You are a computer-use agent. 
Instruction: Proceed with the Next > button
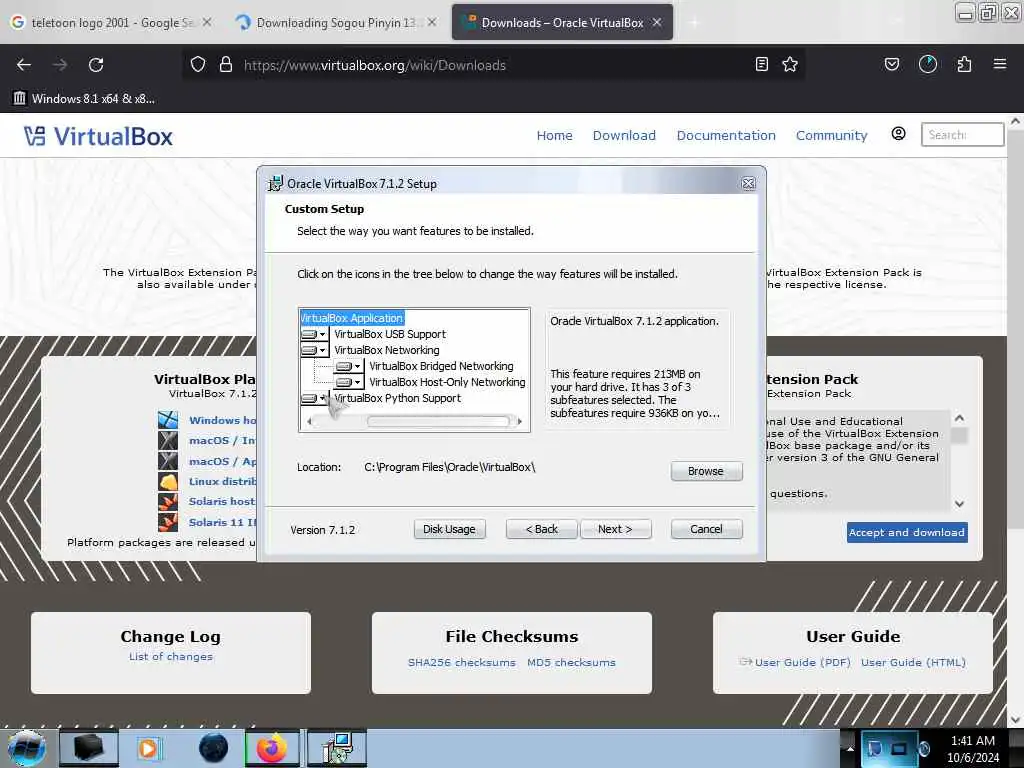[x=615, y=529]
